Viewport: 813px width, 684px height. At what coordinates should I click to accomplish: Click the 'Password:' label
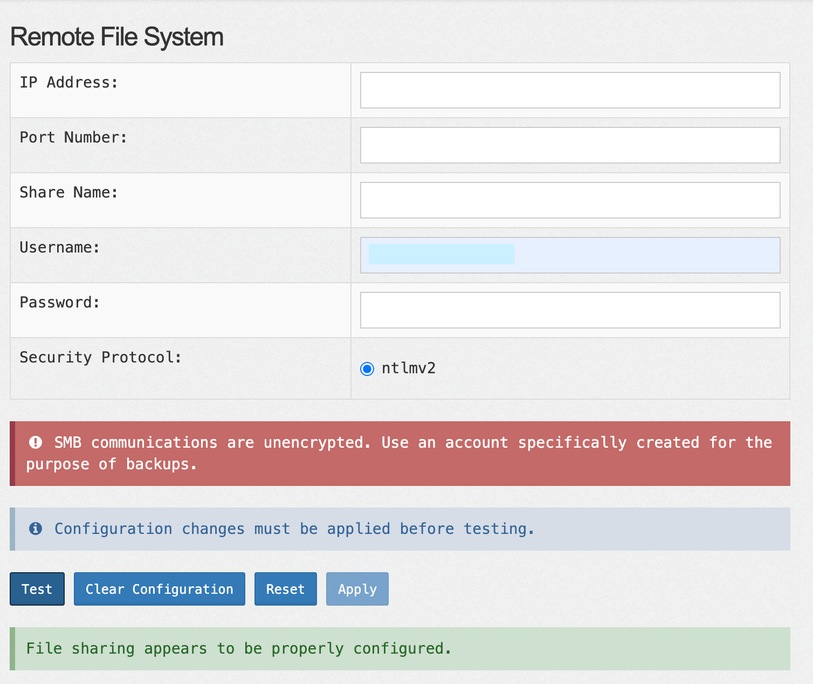[60, 302]
